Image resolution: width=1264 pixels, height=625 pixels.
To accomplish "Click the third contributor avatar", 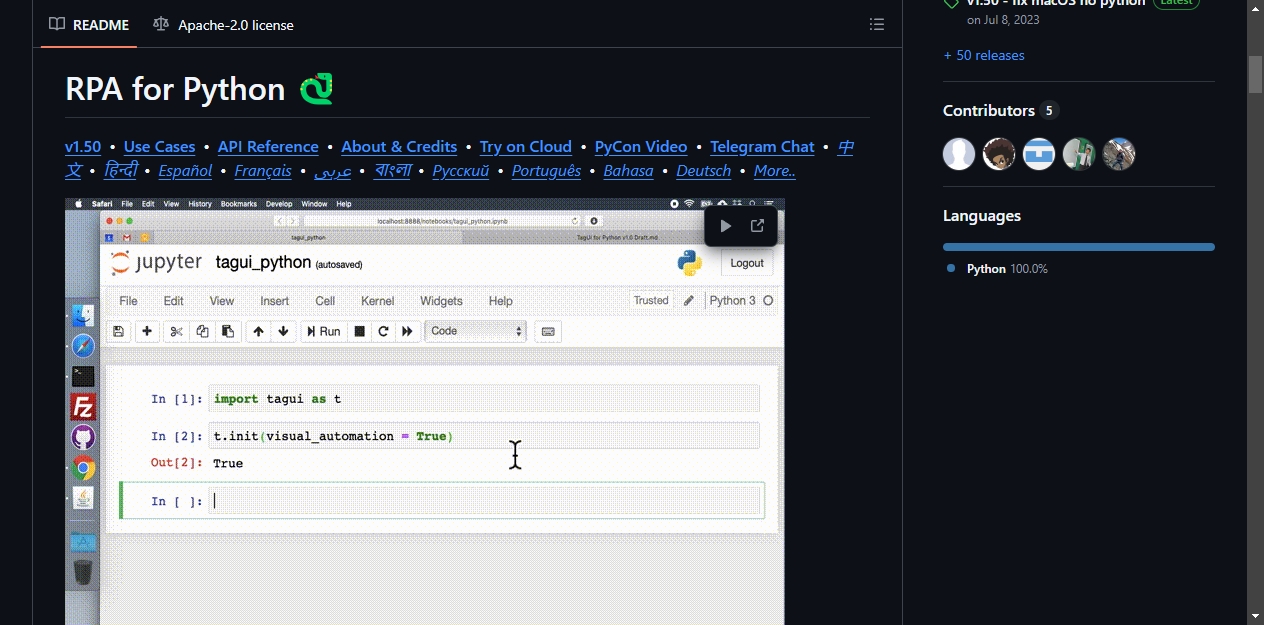I will coord(1039,154).
